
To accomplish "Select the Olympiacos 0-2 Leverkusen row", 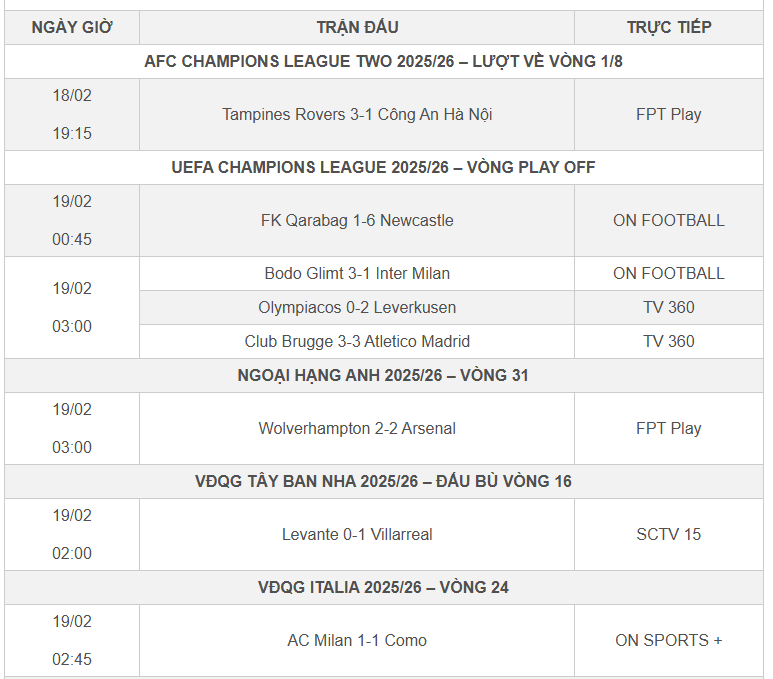I will [357, 307].
